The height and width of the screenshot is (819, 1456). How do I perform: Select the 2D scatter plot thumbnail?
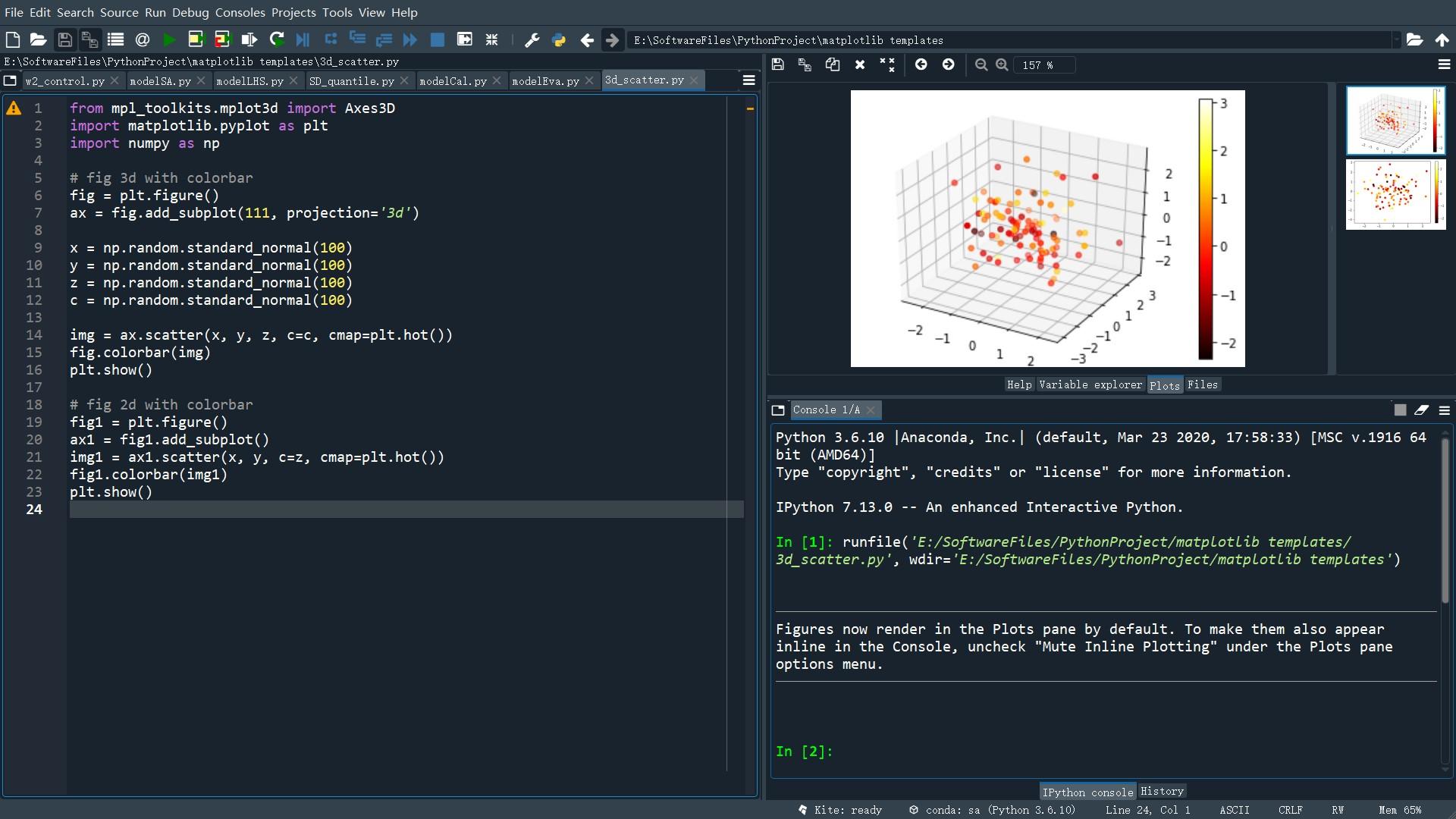click(1395, 194)
